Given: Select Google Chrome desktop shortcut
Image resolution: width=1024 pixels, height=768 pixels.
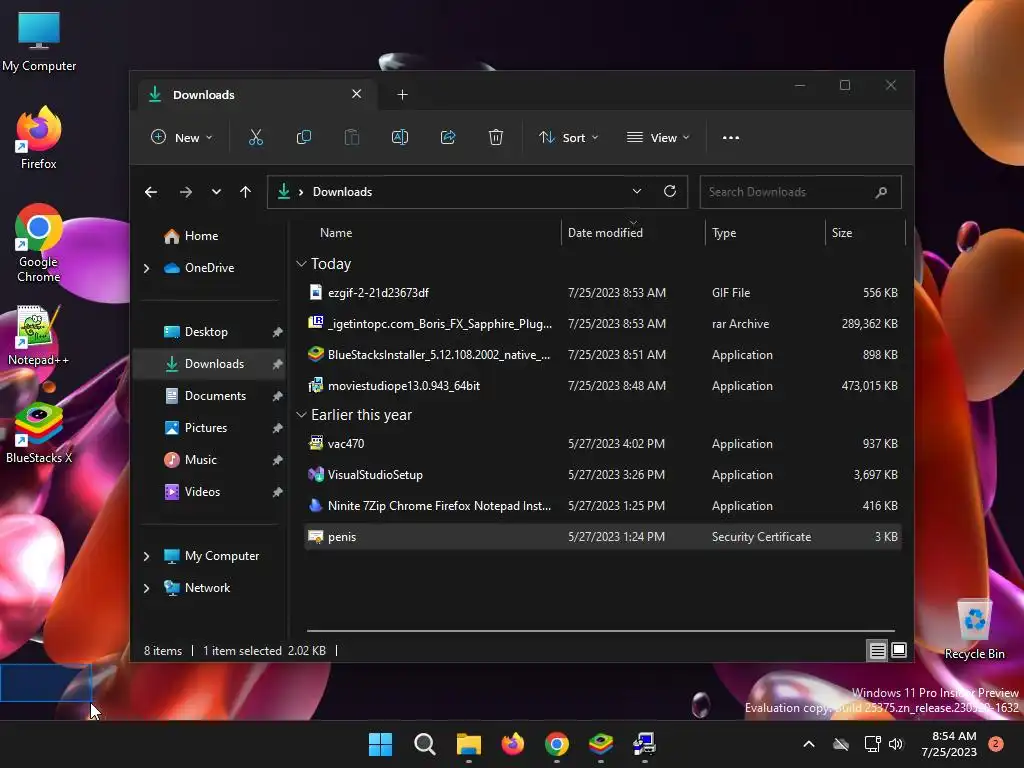Looking at the screenshot, I should pyautogui.click(x=39, y=243).
